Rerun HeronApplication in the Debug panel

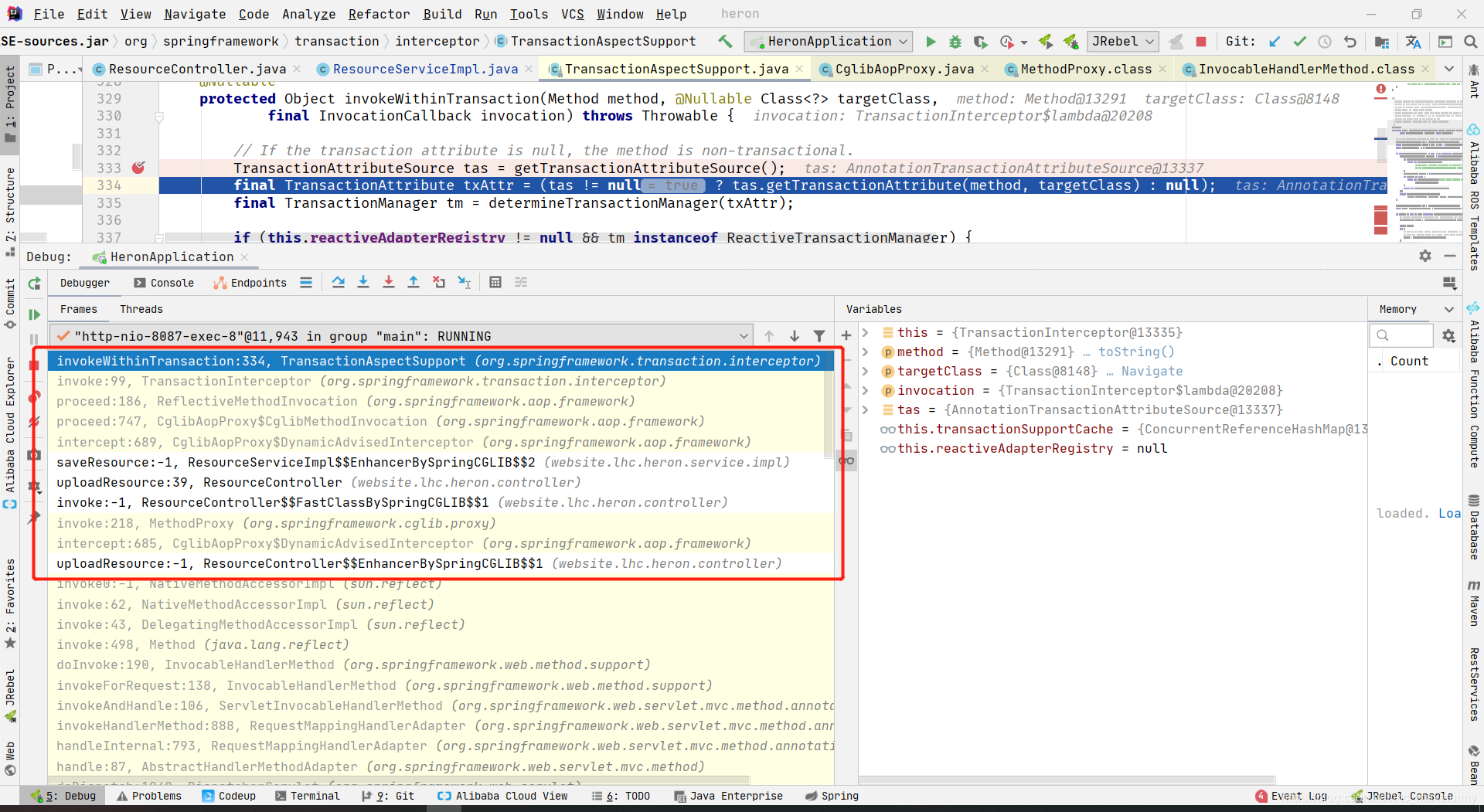point(34,284)
